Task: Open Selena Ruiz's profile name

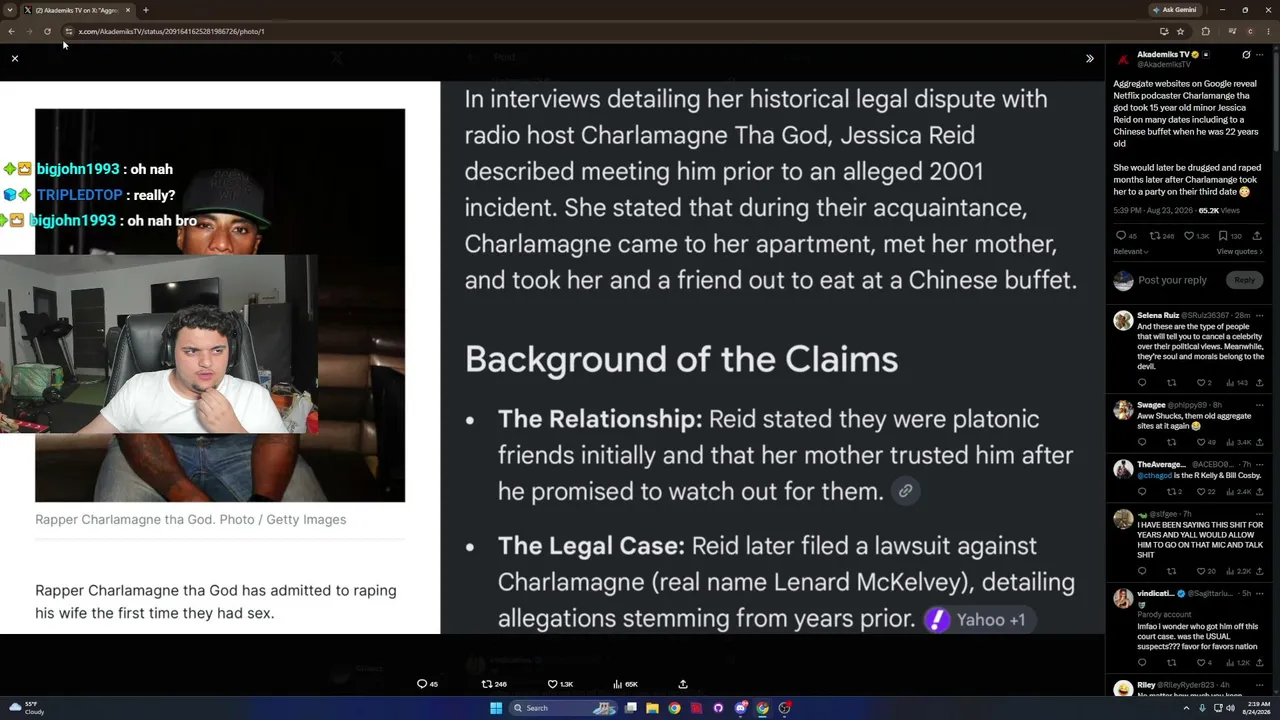Action: point(1160,316)
